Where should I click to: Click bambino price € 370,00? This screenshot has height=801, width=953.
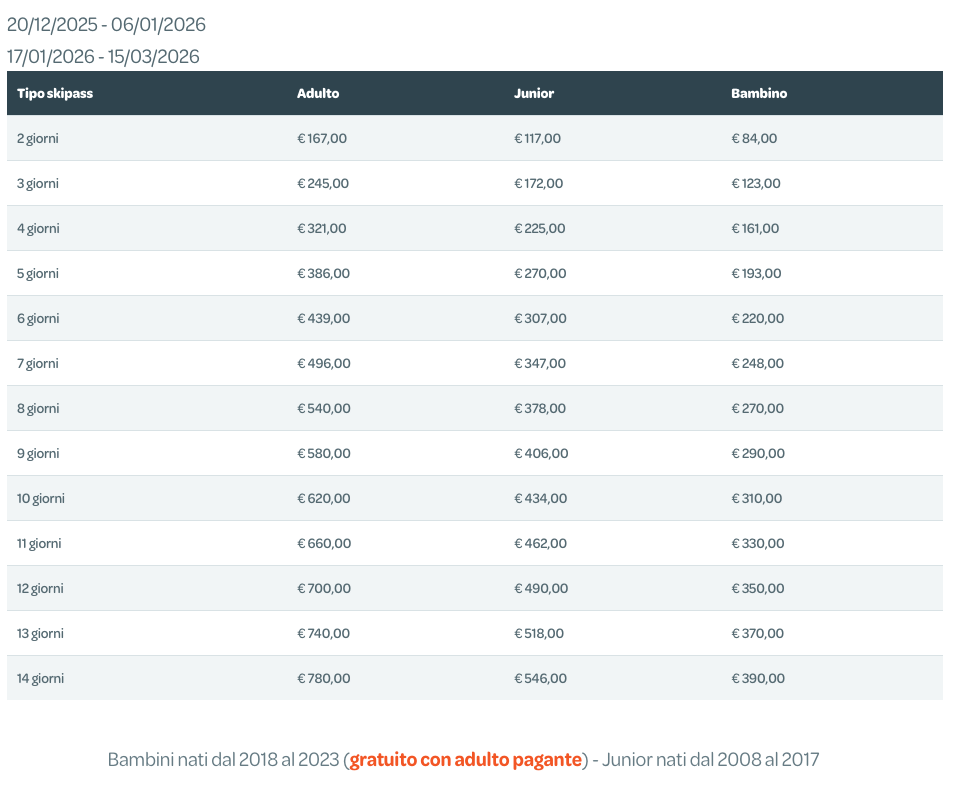coord(758,633)
